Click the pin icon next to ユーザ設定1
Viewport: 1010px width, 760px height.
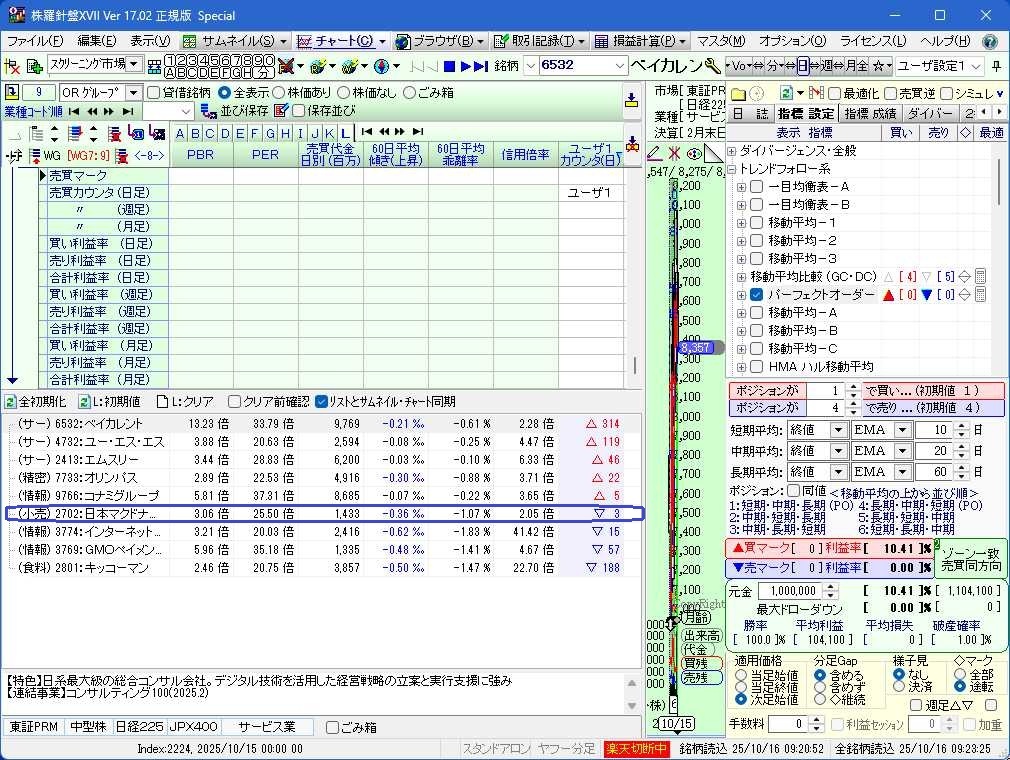[996, 66]
